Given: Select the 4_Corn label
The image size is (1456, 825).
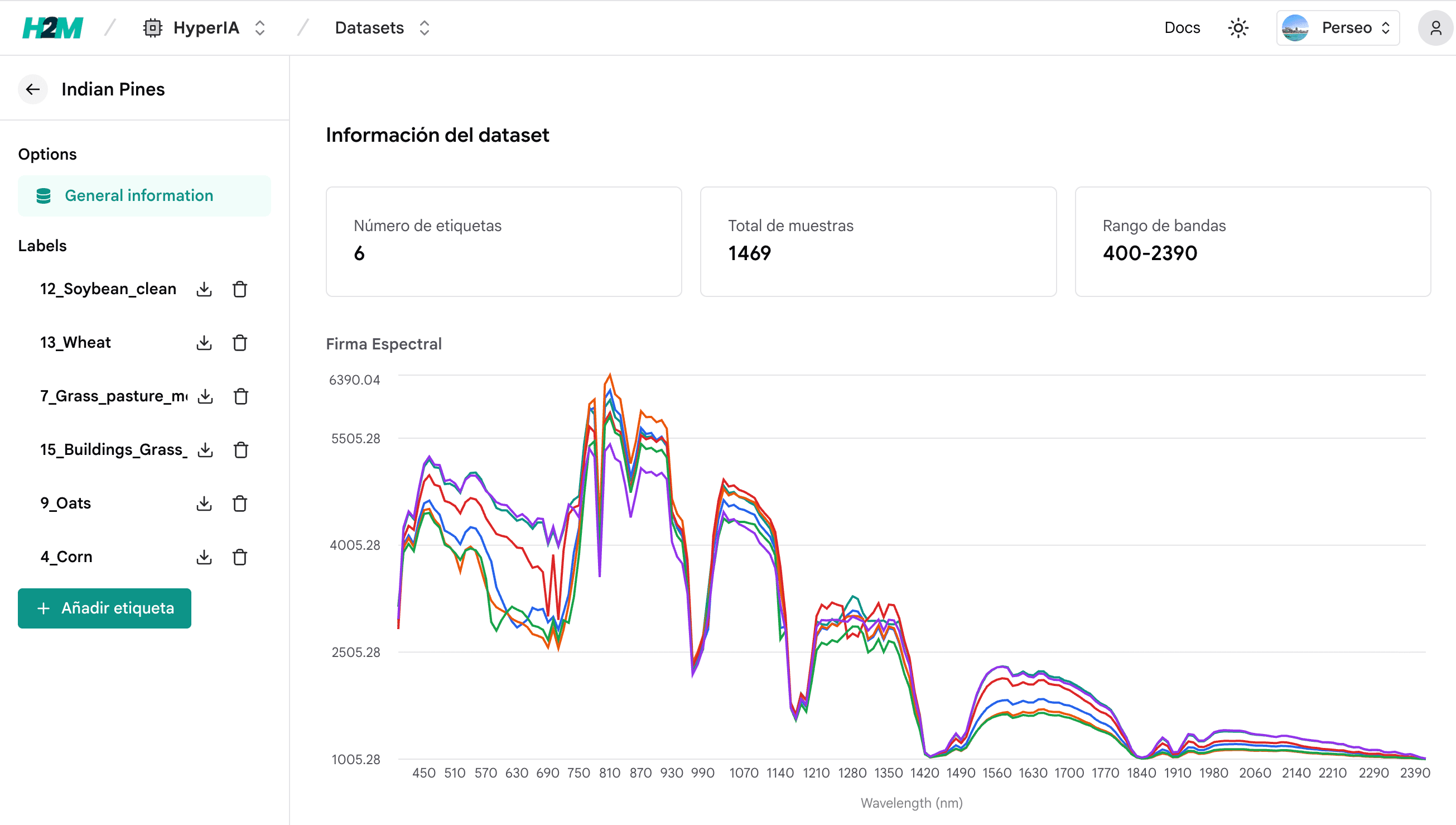Looking at the screenshot, I should point(66,557).
